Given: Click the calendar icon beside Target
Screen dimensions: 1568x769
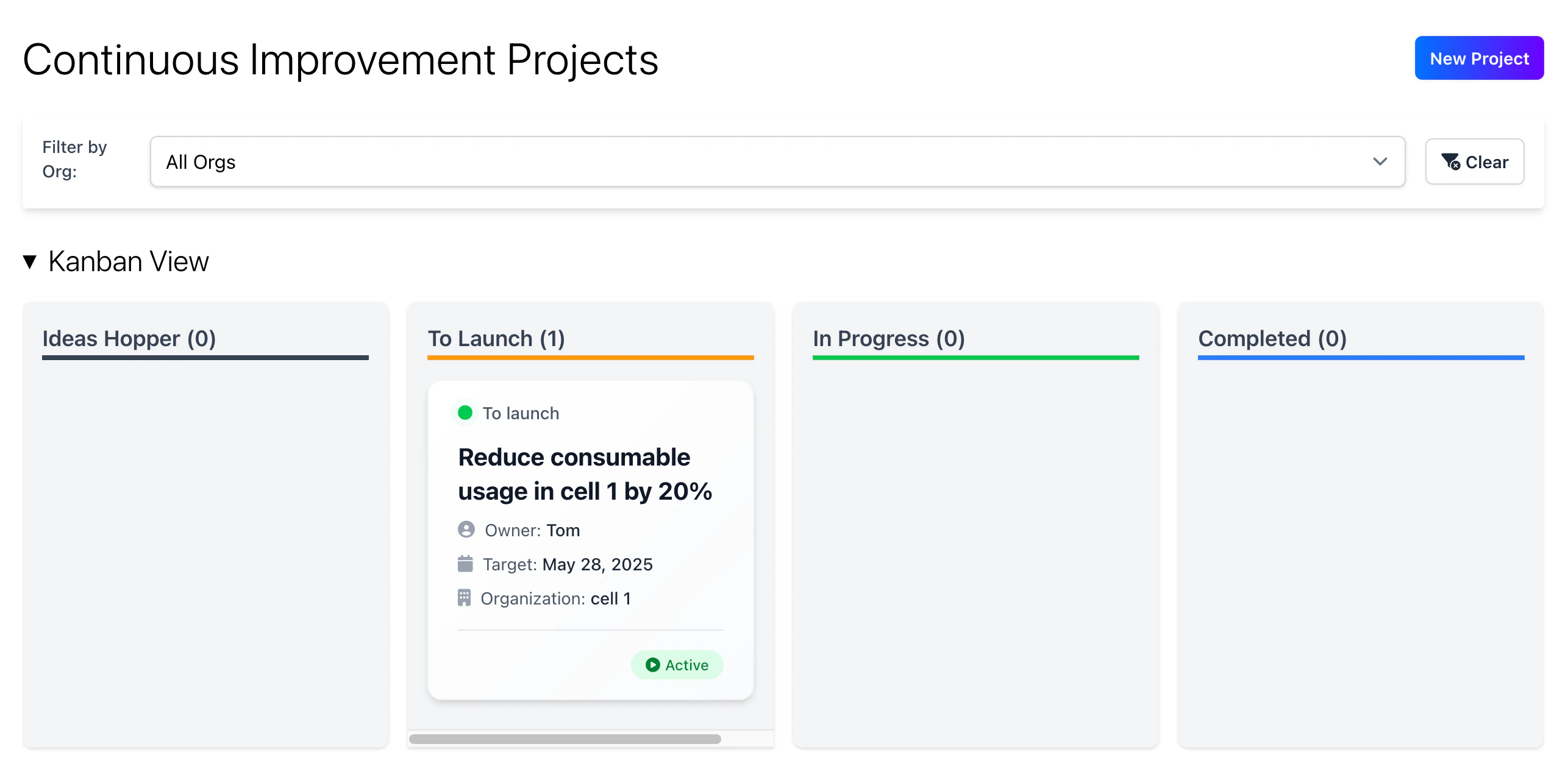Looking at the screenshot, I should click(x=465, y=564).
